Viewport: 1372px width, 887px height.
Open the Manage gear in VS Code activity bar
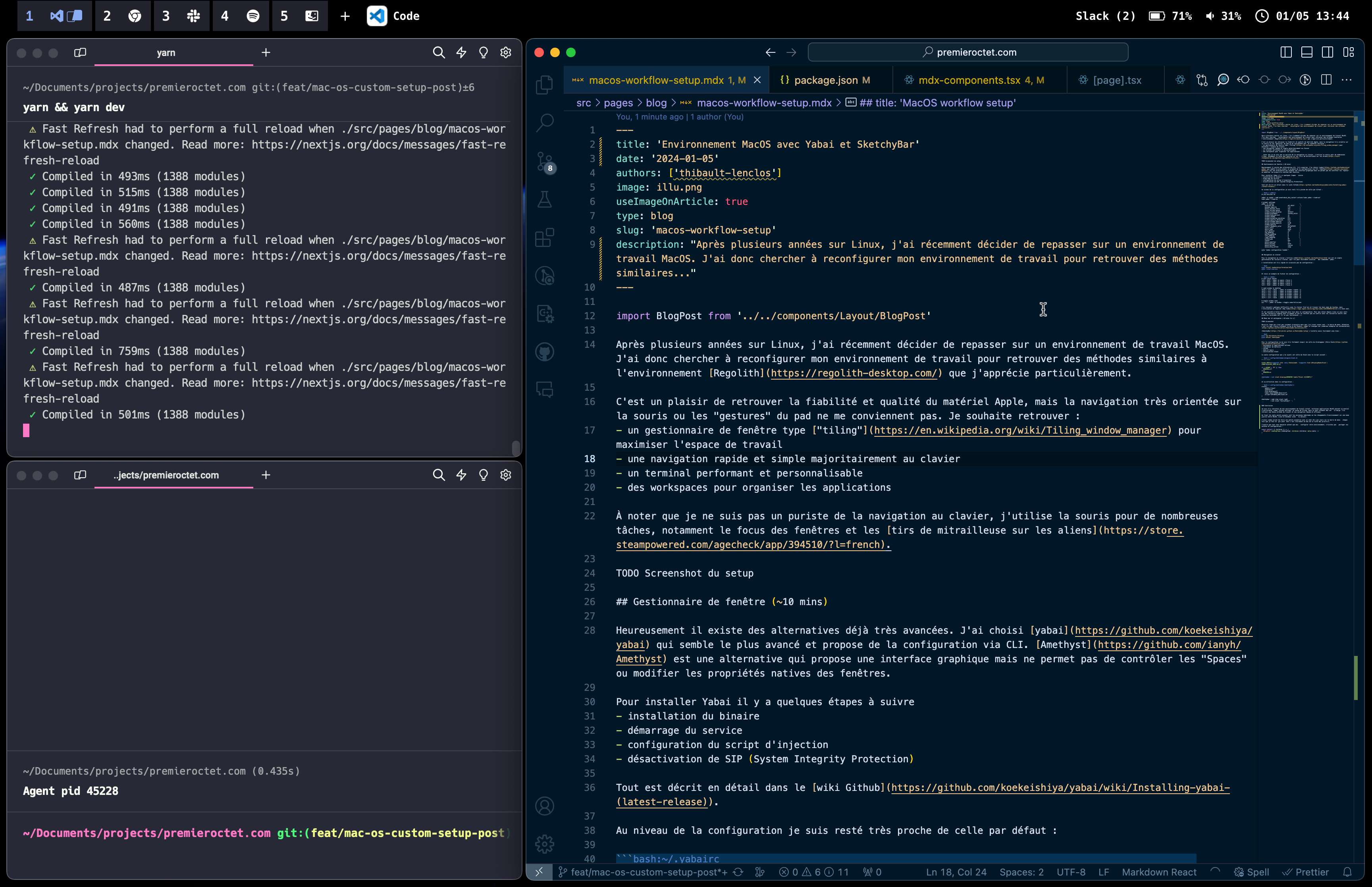tap(544, 844)
